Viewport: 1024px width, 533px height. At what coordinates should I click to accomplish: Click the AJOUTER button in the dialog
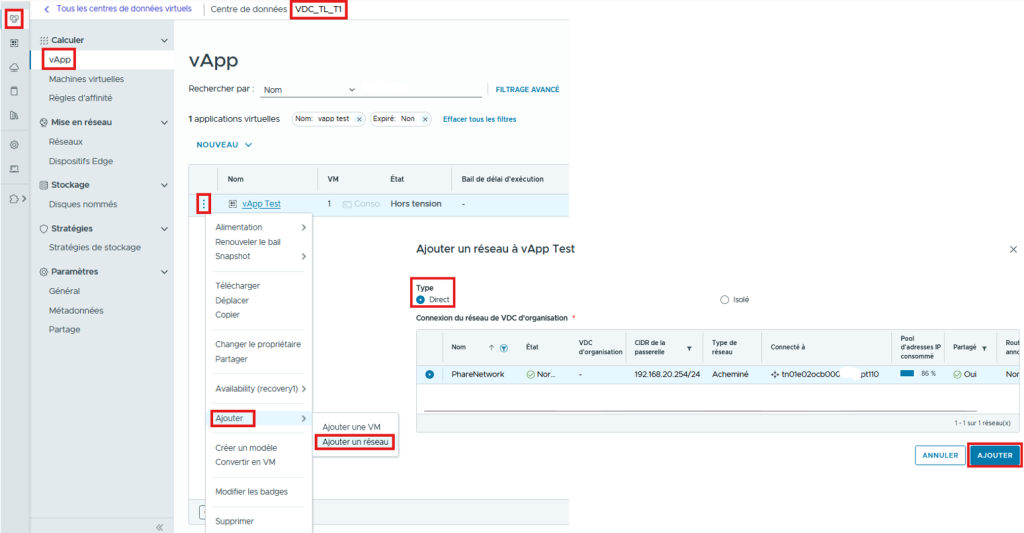994,455
